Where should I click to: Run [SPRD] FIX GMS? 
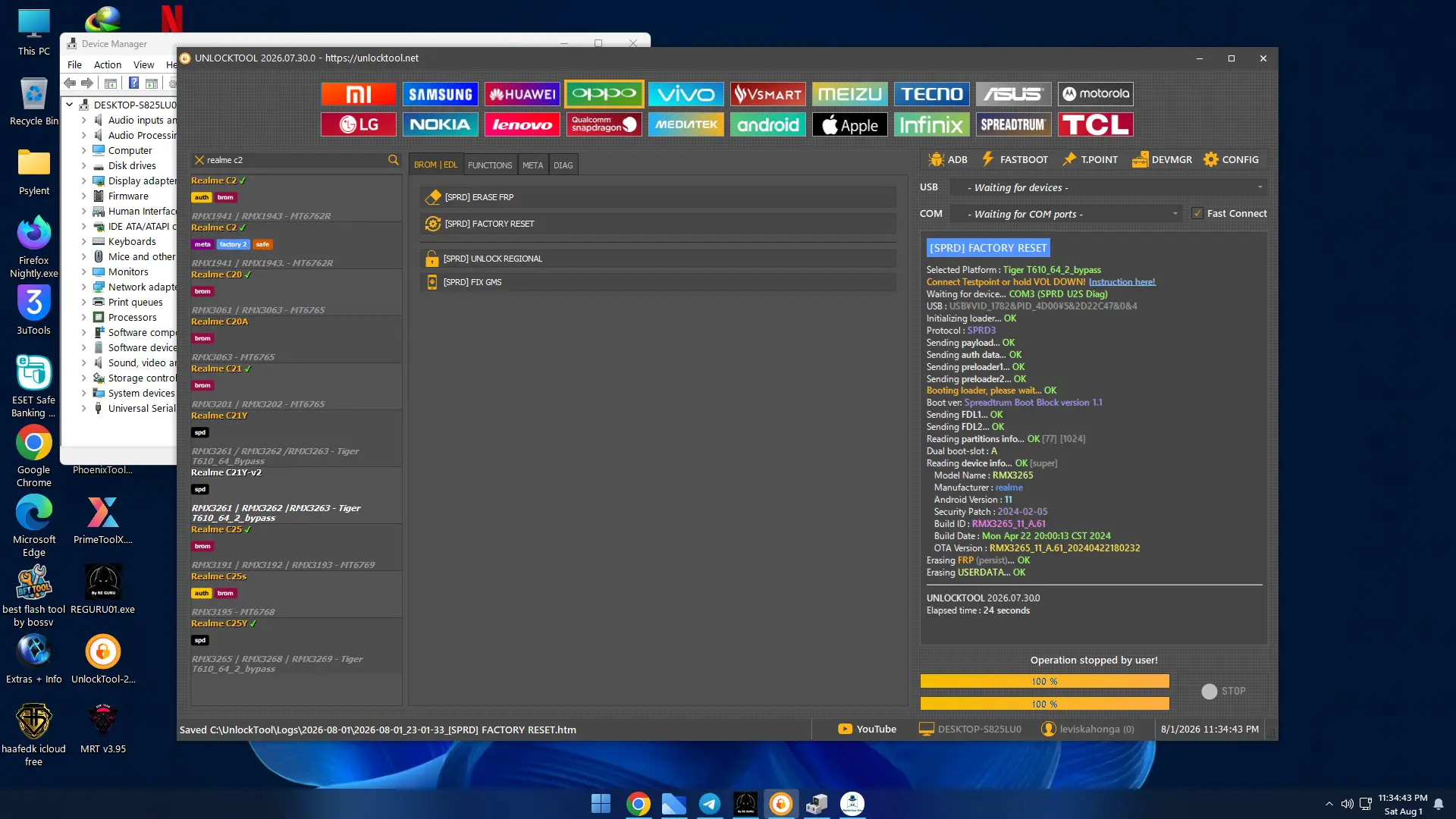658,282
